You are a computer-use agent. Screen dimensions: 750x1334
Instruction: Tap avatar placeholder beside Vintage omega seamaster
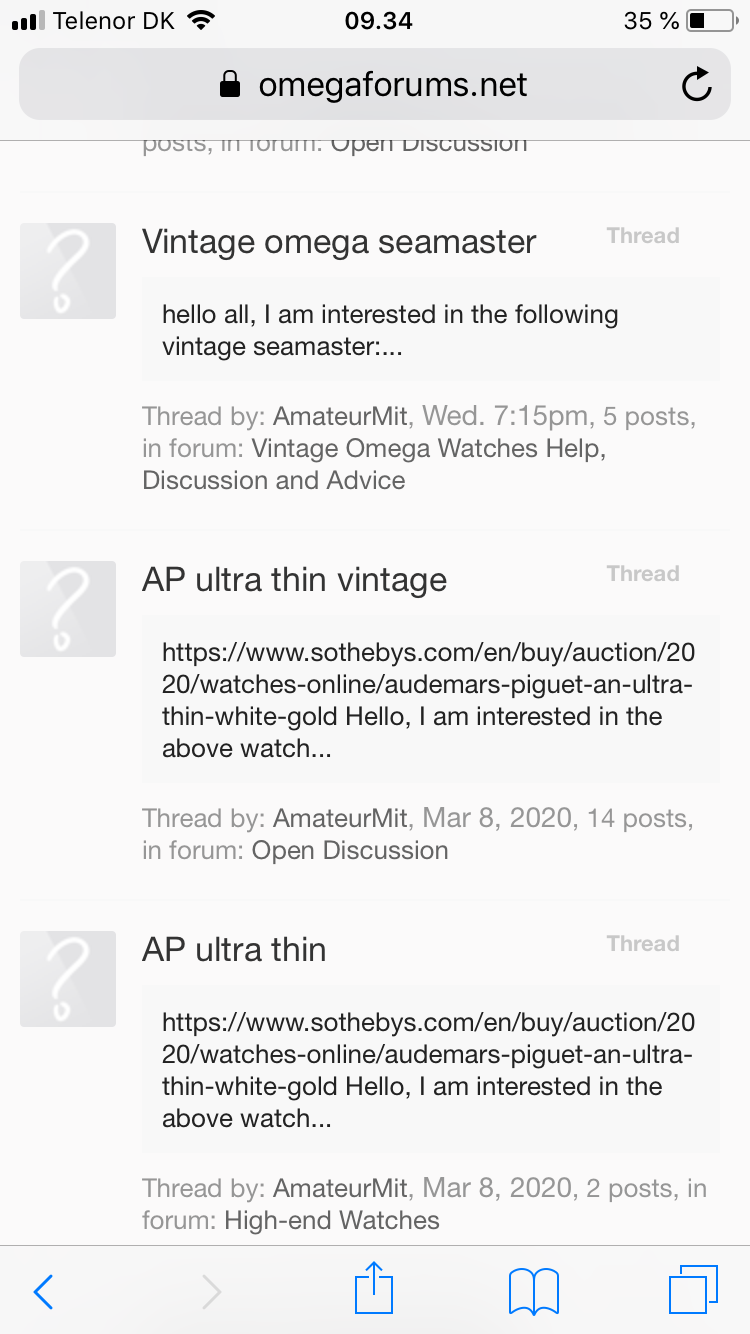click(x=68, y=271)
